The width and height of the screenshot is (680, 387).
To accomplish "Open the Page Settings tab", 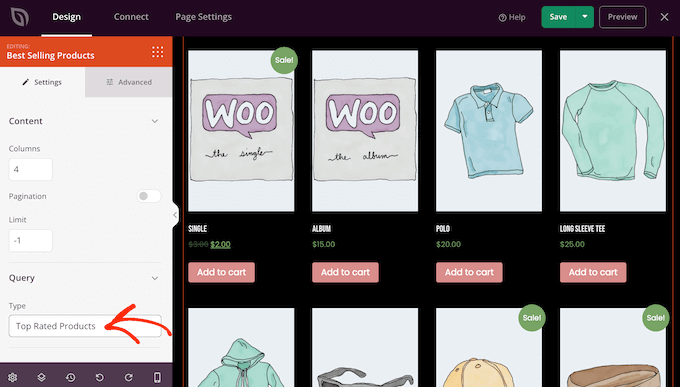I will point(203,17).
